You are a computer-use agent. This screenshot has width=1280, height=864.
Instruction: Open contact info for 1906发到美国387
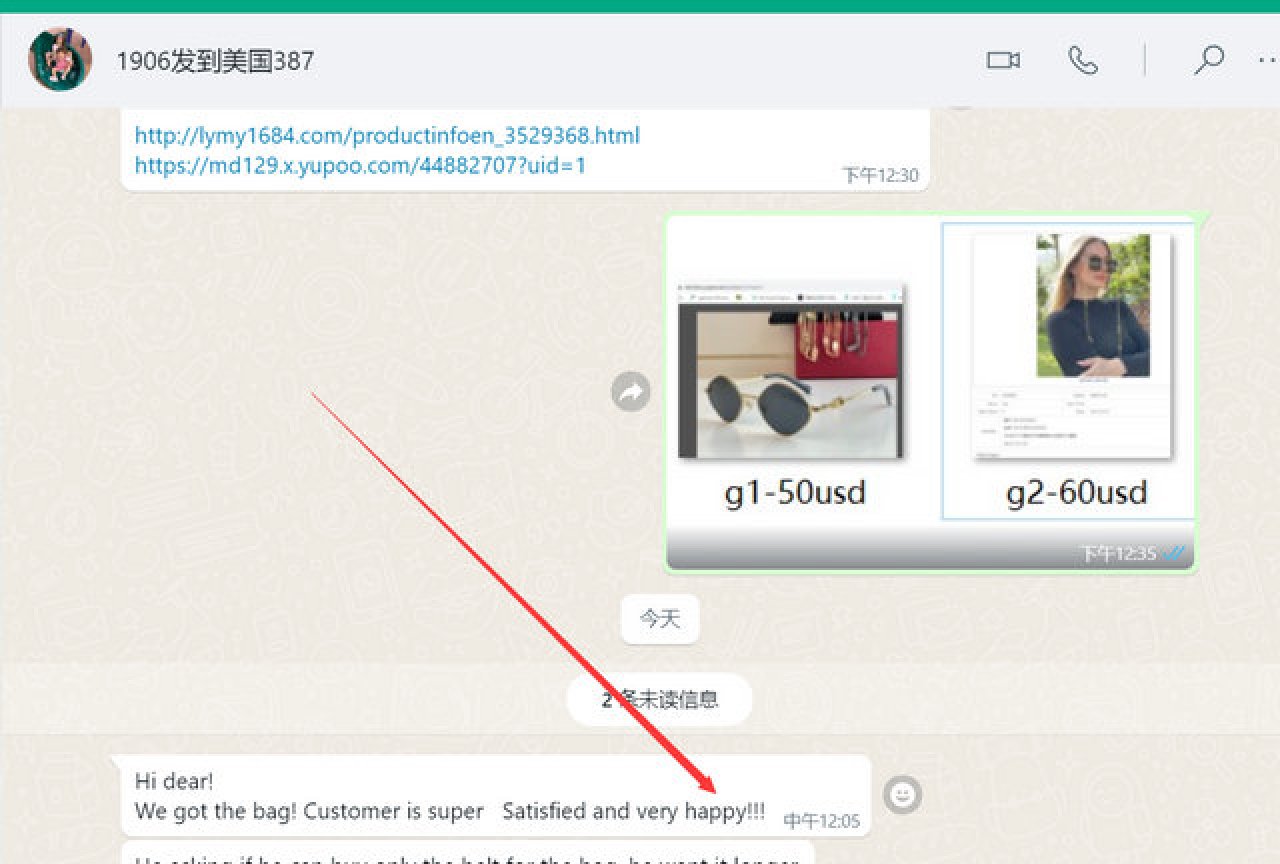click(215, 61)
